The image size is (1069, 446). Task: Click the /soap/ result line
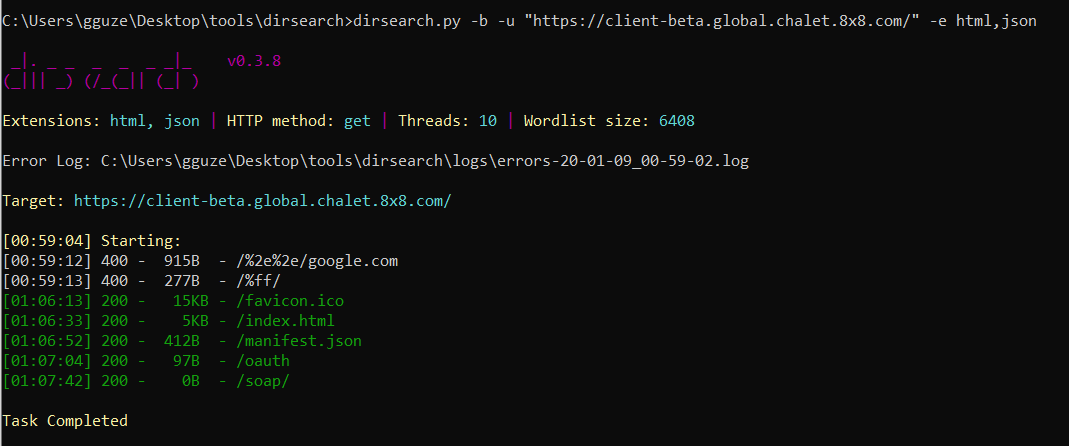146,381
